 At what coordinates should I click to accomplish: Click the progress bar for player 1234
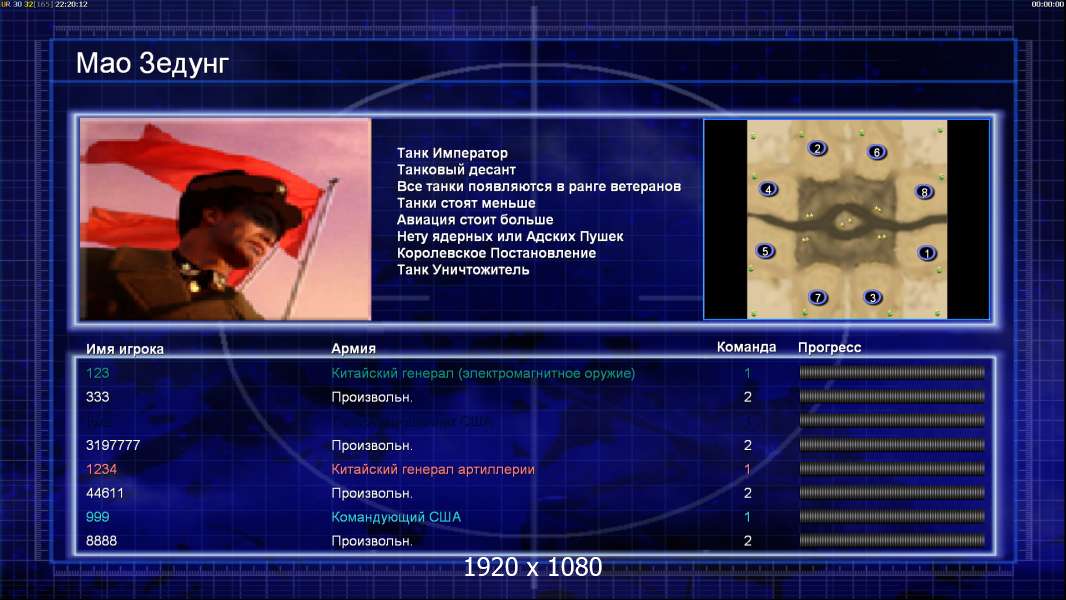pos(892,469)
